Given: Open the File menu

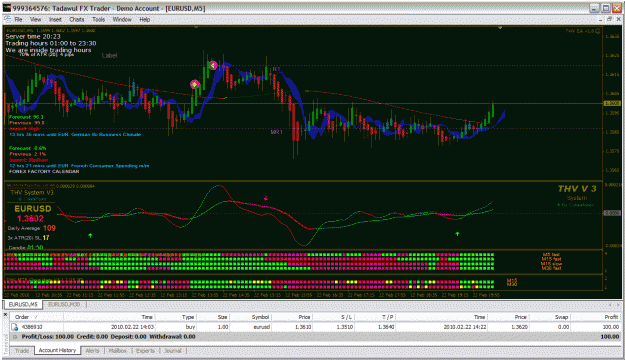Looking at the screenshot, I should click(x=18, y=19).
